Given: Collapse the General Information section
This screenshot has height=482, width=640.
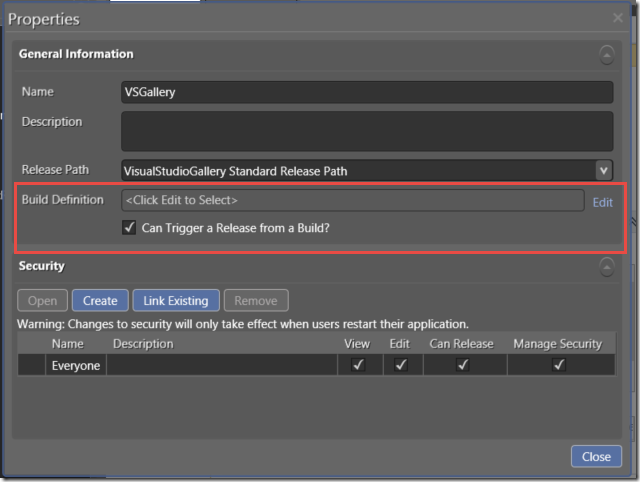Looking at the screenshot, I should pyautogui.click(x=607, y=55).
